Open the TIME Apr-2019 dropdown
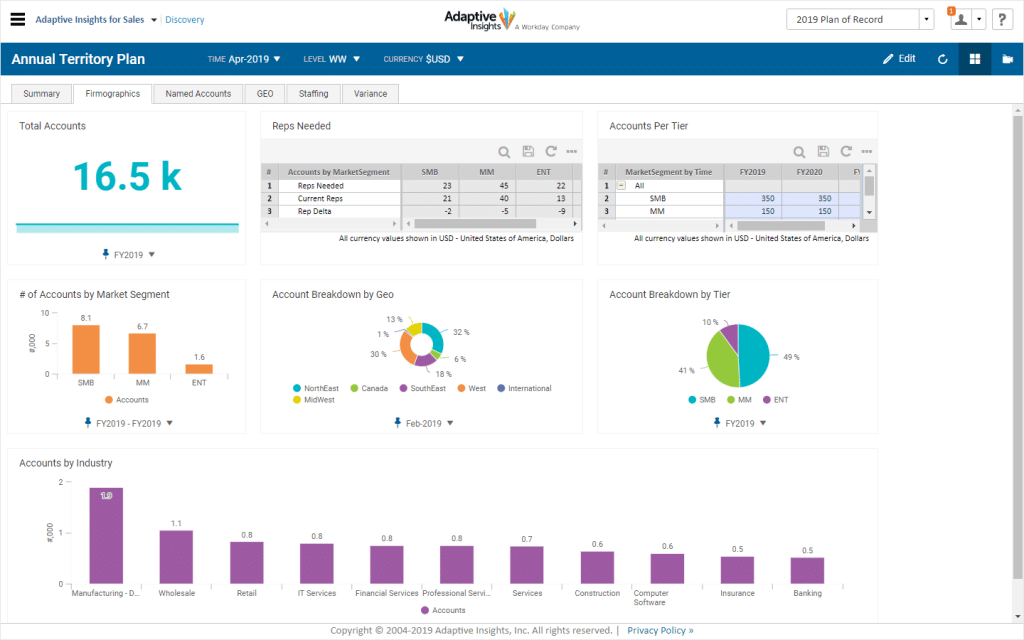 (245, 59)
